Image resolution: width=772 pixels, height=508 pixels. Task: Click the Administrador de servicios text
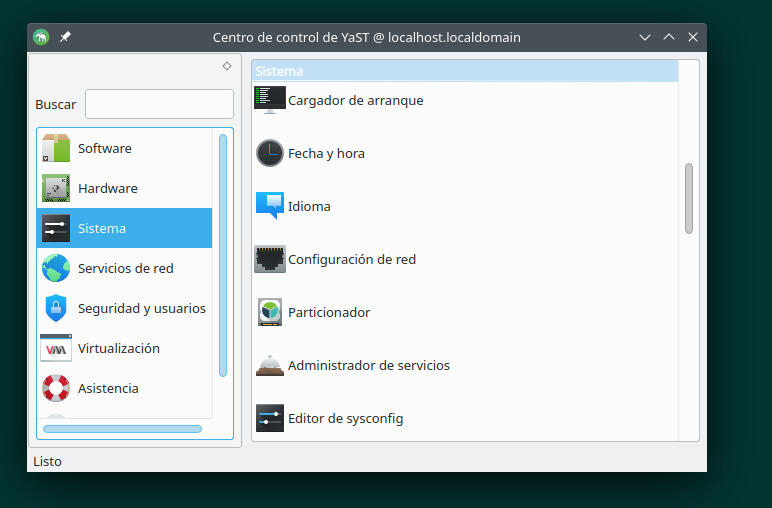pos(369,365)
